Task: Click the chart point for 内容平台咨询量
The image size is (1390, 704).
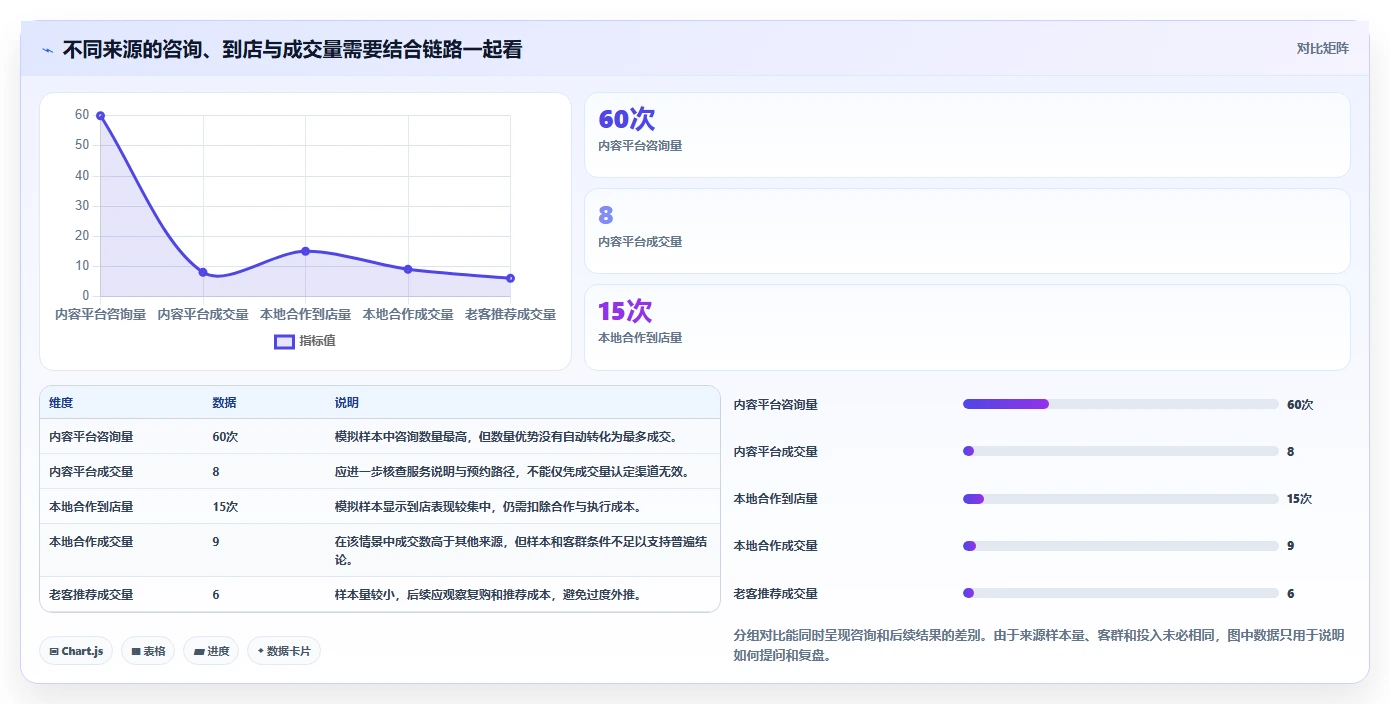Action: click(100, 116)
